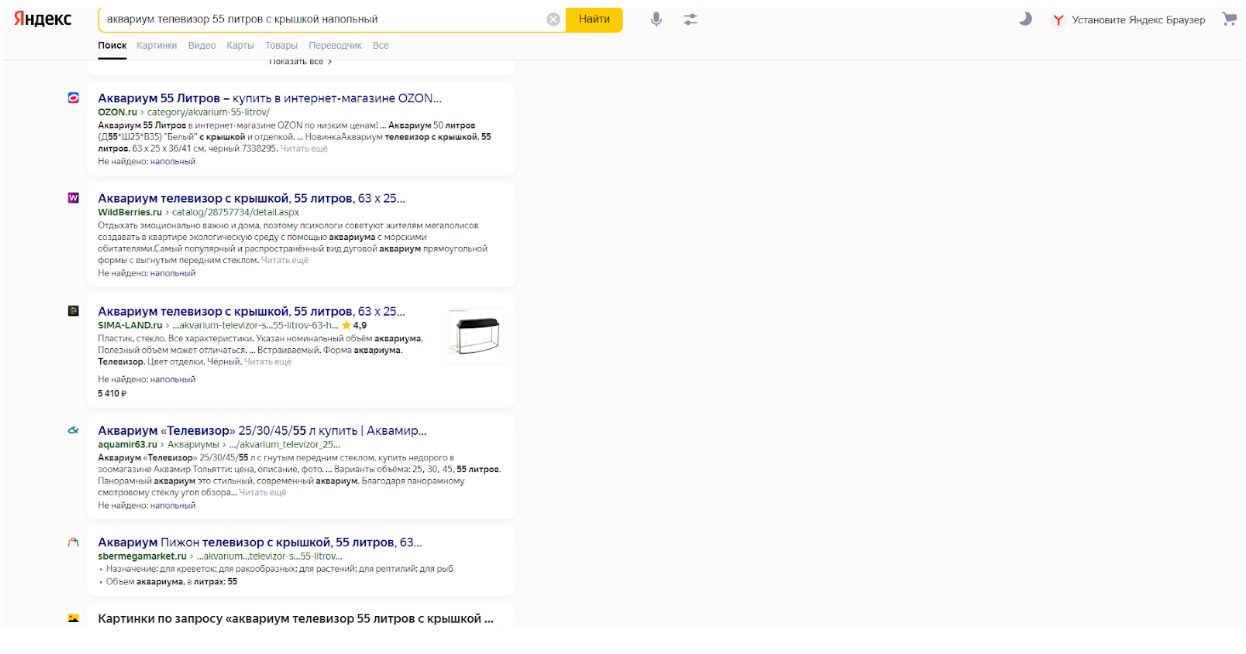Switch to the Видео tab
Viewport: 1246px width, 654px height.
(202, 46)
